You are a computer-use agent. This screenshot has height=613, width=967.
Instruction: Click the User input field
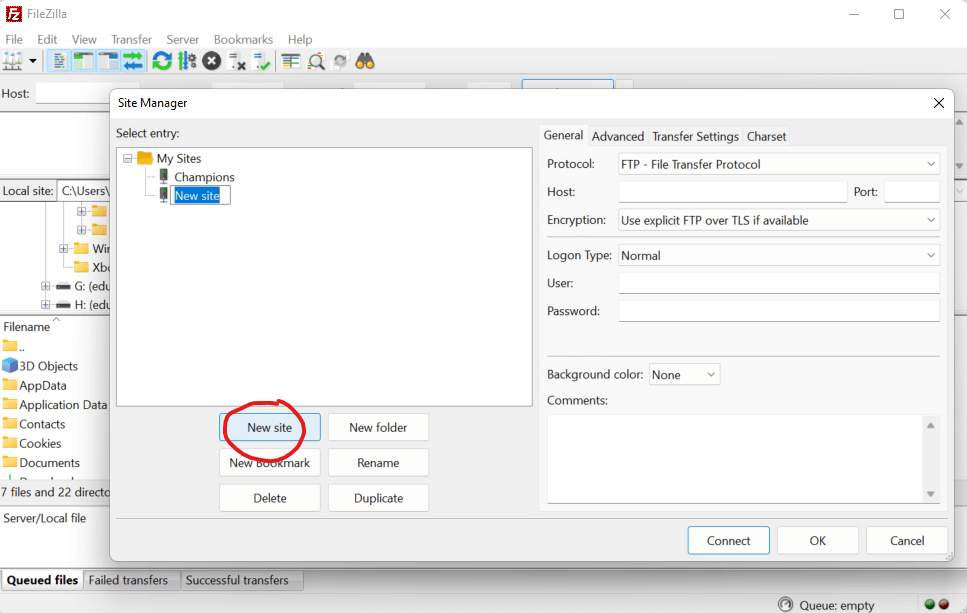tap(779, 283)
